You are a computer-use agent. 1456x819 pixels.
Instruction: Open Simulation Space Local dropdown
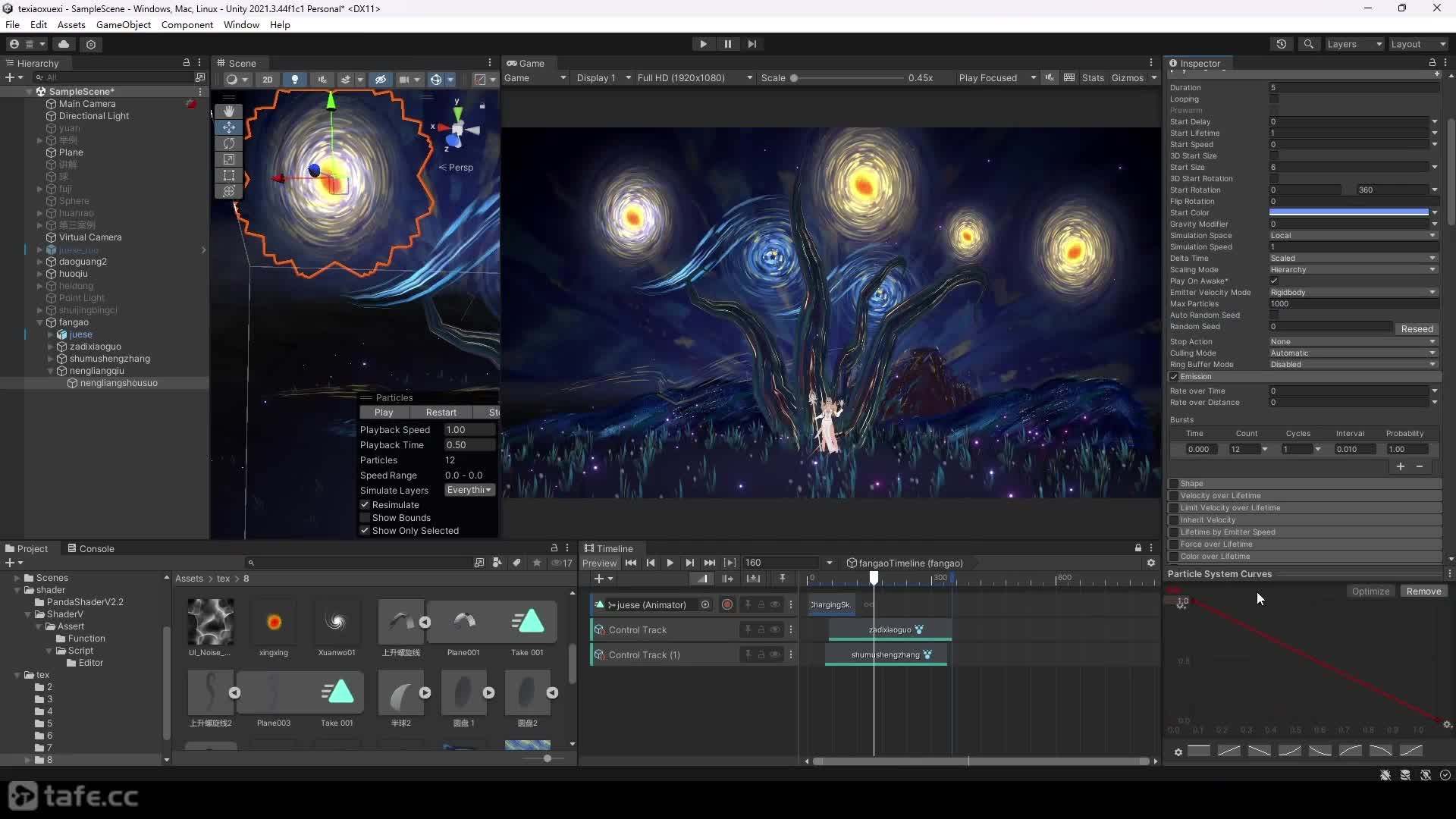pyautogui.click(x=1353, y=236)
